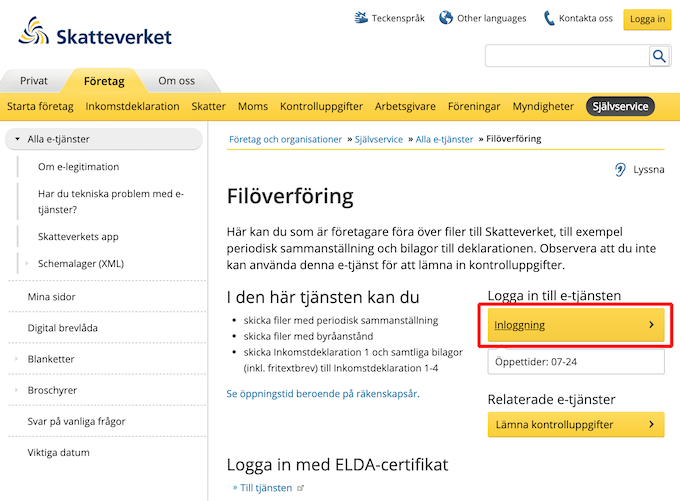Collapse the Alla e-tjänster menu section
The height and width of the screenshot is (501, 680).
17,139
